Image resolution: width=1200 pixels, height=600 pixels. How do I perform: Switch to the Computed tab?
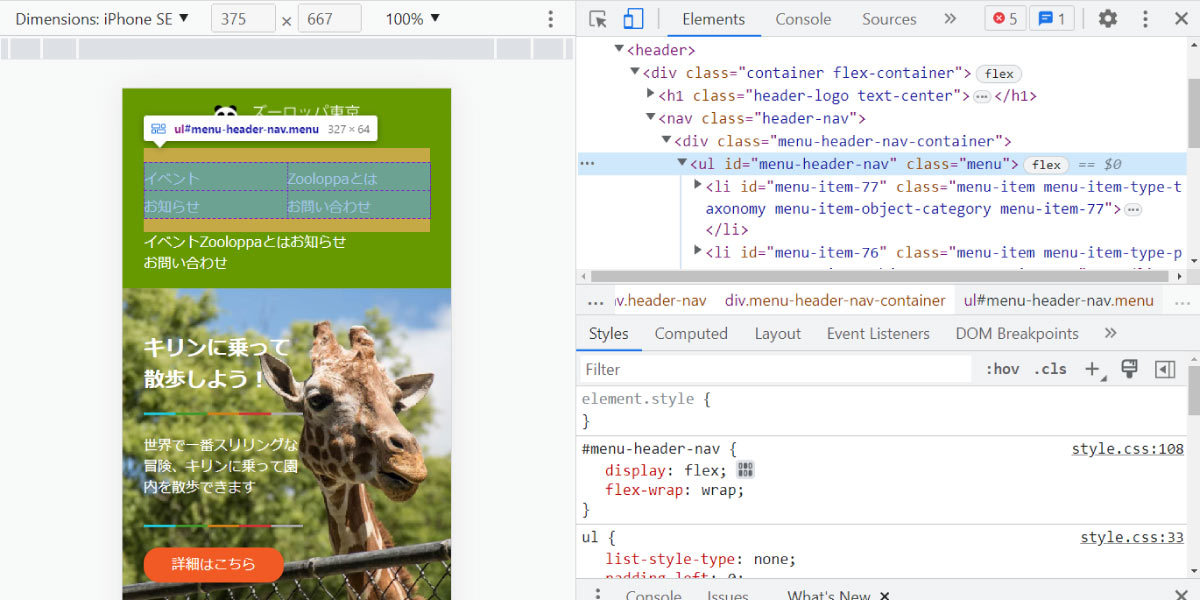click(x=691, y=334)
